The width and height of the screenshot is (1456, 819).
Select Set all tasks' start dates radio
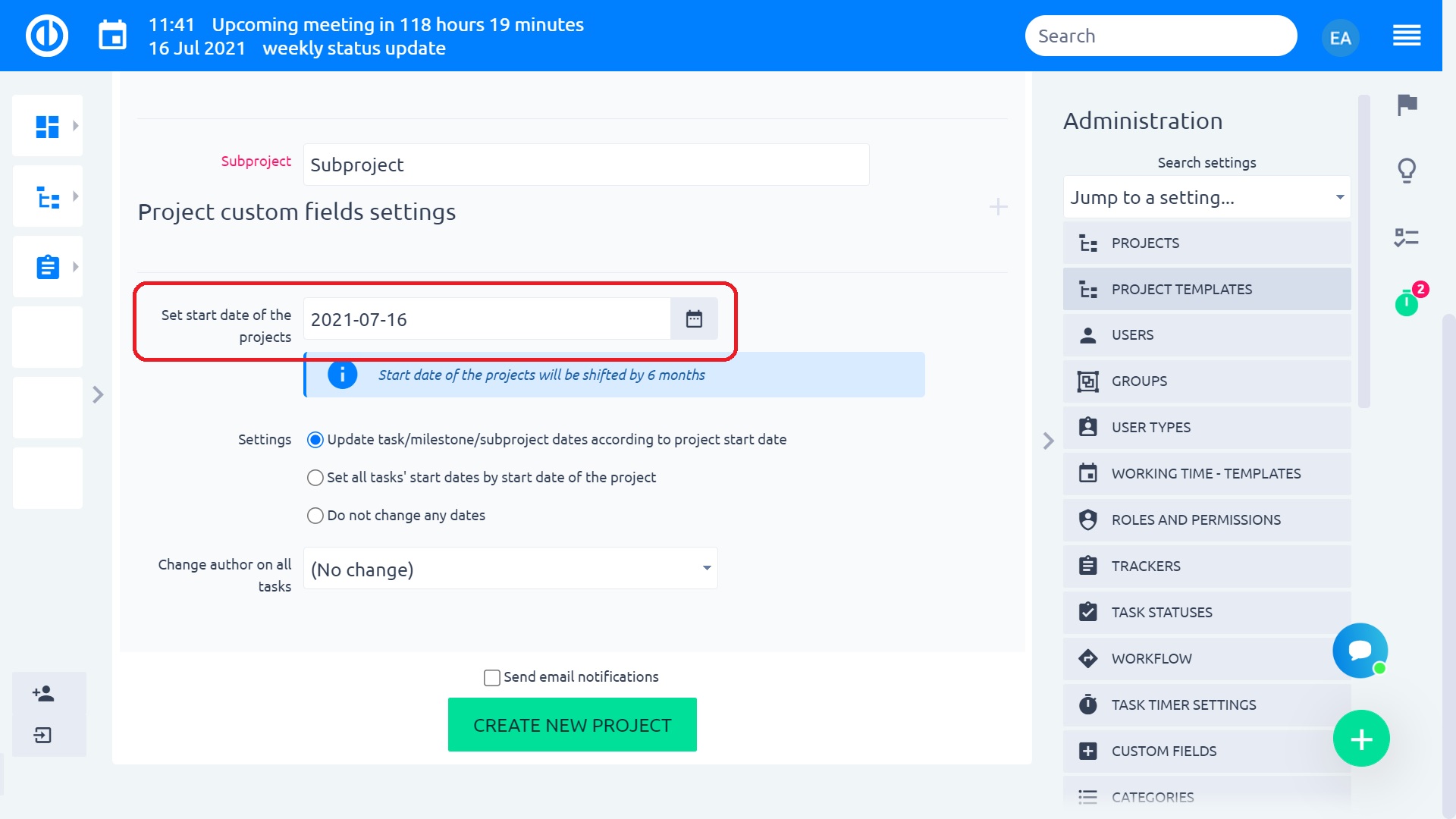pyautogui.click(x=315, y=478)
